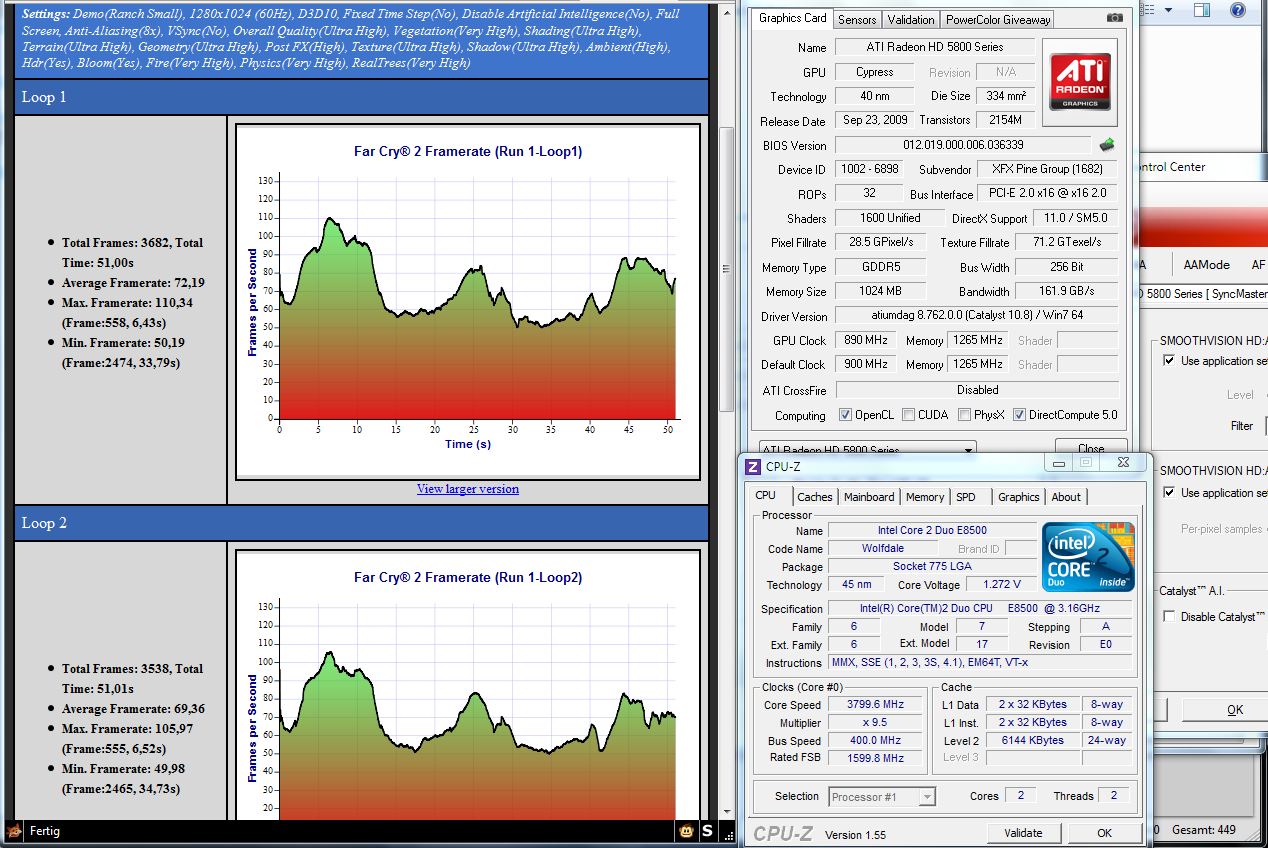1268x848 pixels.
Task: Click the Close button in GPU-Z
Action: (x=1091, y=449)
